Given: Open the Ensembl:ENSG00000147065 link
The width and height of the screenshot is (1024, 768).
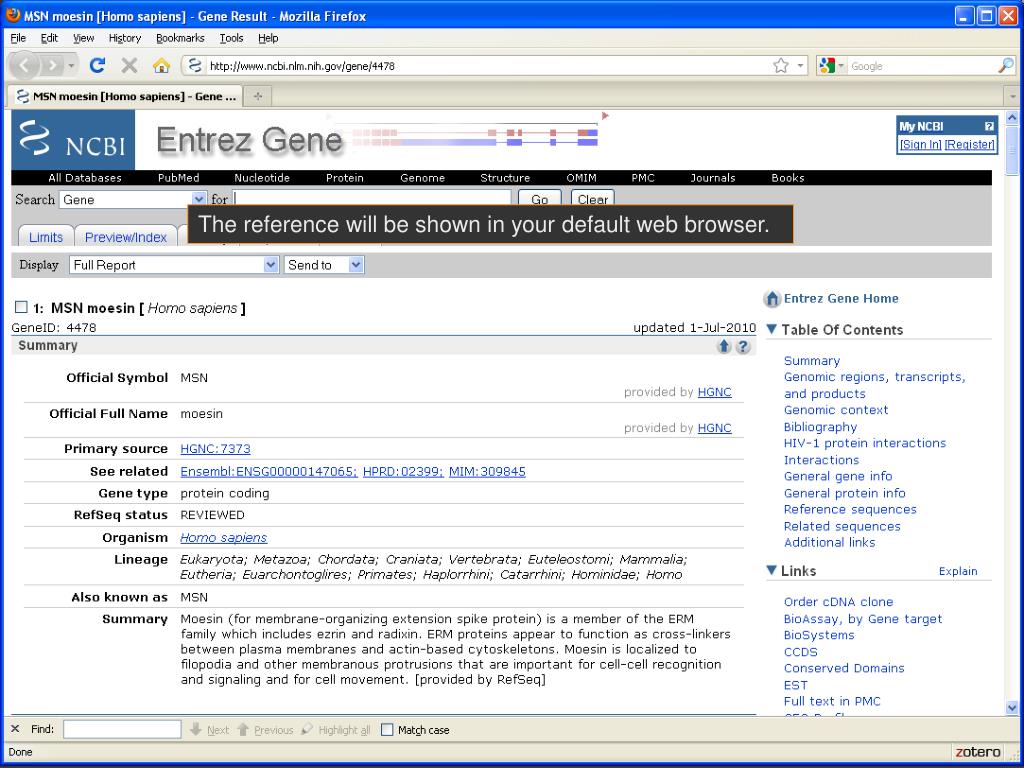Looking at the screenshot, I should 269,472.
